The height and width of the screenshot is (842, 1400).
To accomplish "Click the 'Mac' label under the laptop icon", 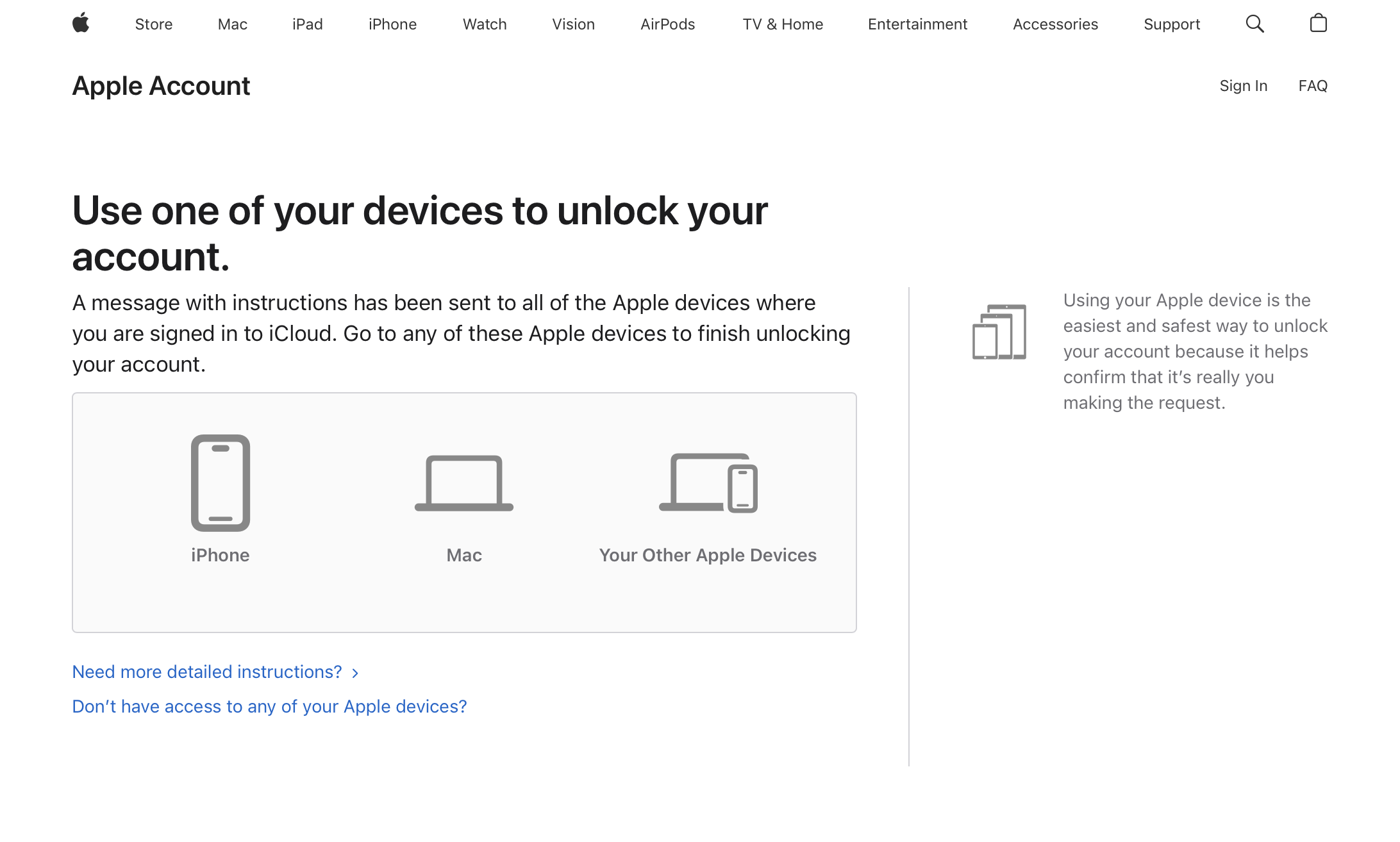I will click(464, 555).
